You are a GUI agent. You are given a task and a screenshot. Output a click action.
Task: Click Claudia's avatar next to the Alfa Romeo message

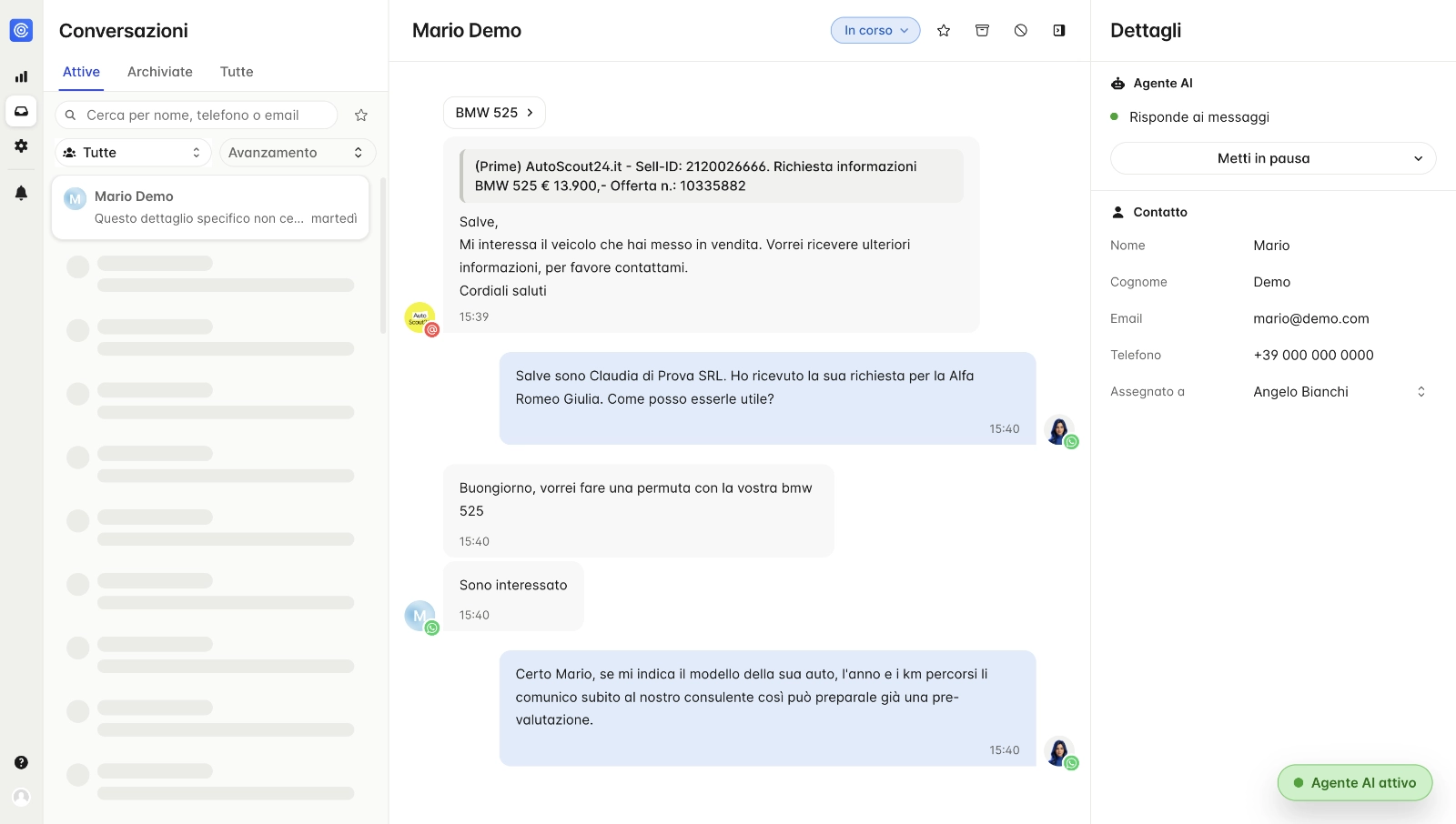click(1059, 430)
